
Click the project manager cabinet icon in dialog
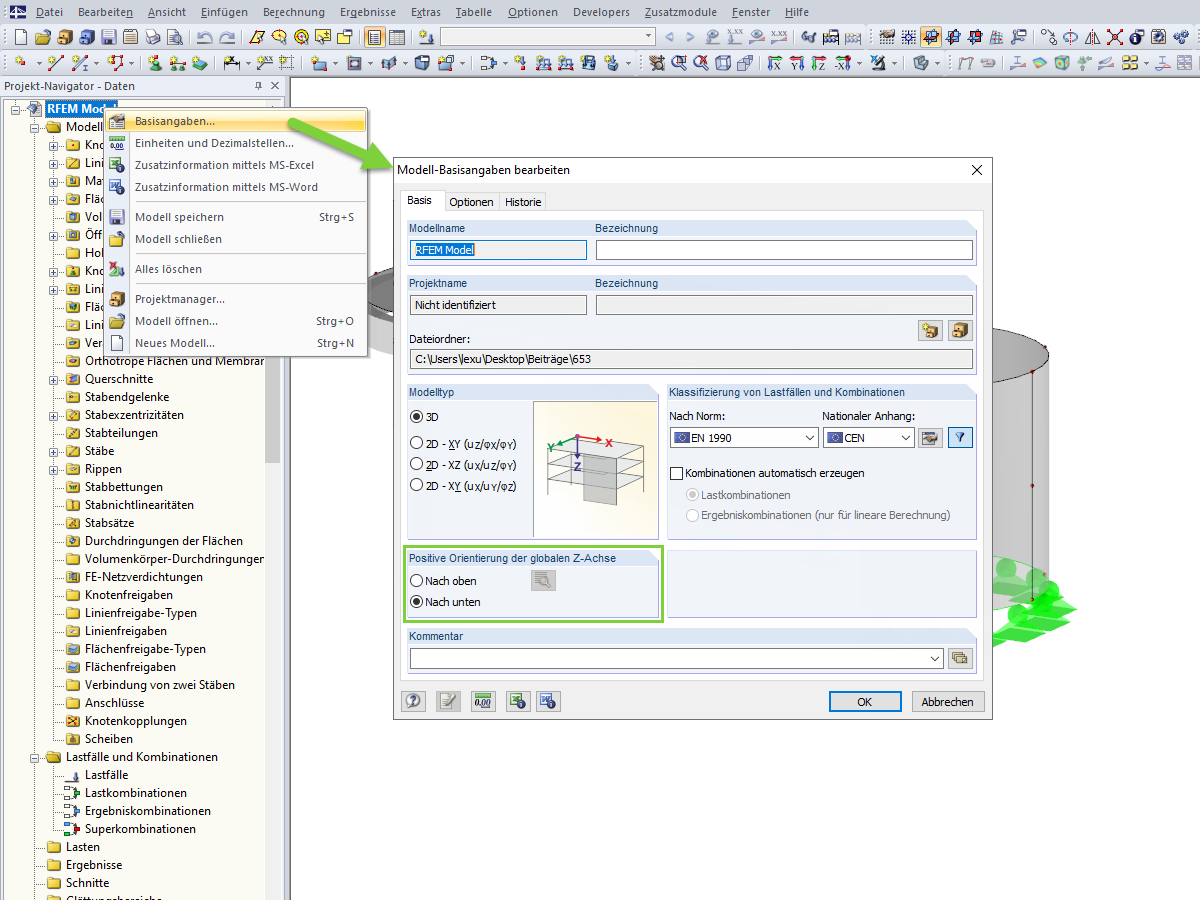(x=960, y=330)
